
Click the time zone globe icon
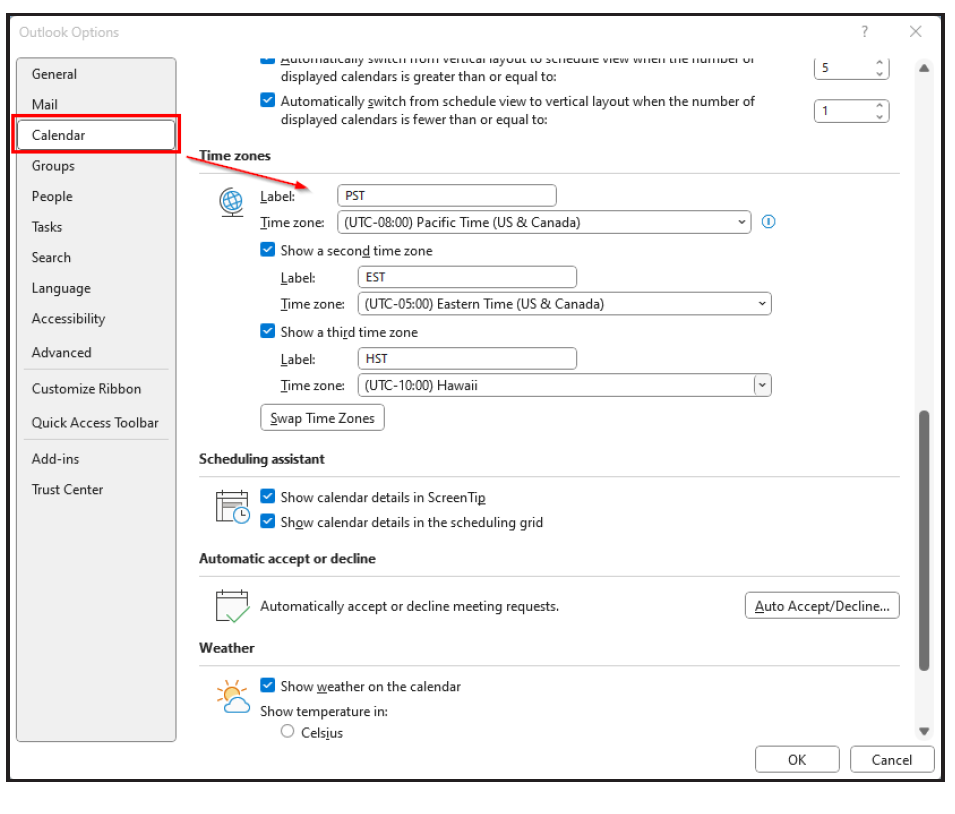coord(231,203)
